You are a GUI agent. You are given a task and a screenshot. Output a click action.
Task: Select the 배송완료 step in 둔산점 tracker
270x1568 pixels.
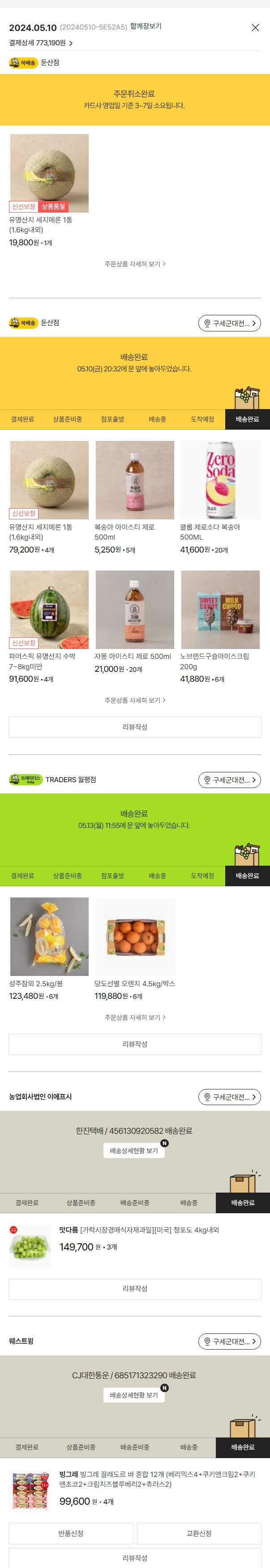pyautogui.click(x=248, y=419)
